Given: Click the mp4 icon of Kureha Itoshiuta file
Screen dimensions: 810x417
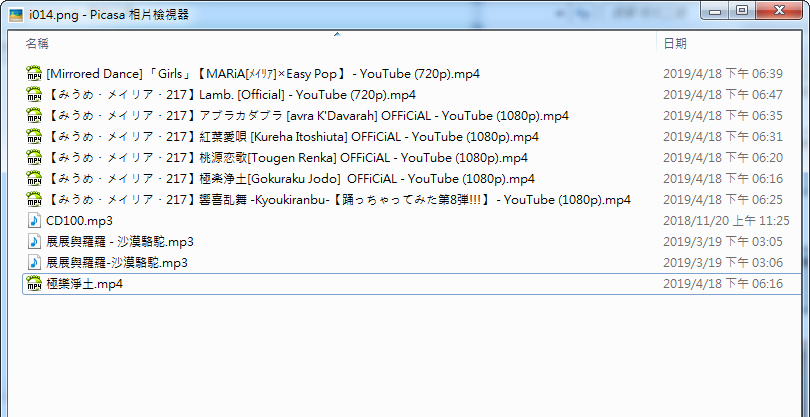Looking at the screenshot, I should (x=34, y=137).
